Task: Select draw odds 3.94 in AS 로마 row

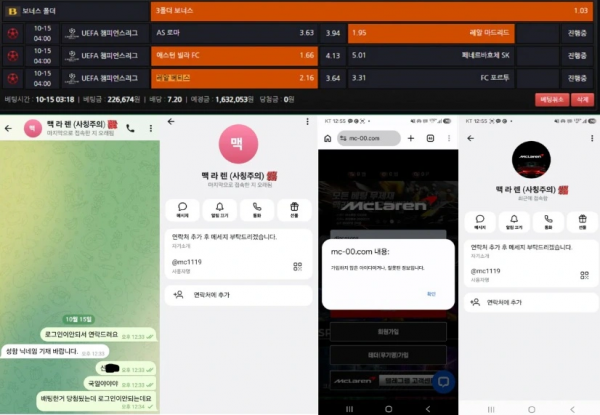Action: [x=333, y=33]
